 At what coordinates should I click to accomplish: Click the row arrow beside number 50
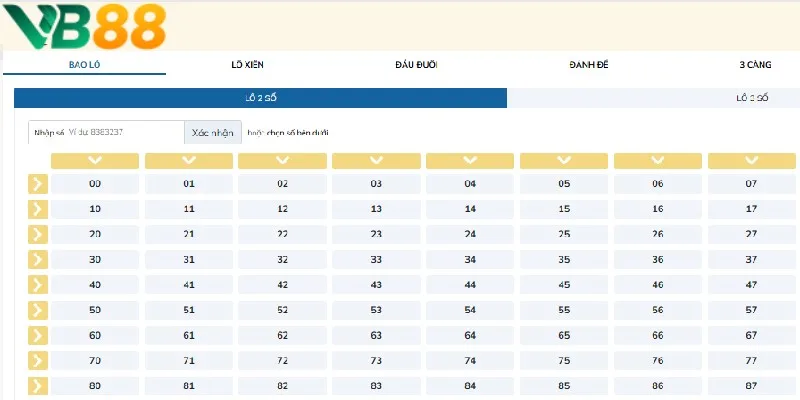click(x=39, y=310)
